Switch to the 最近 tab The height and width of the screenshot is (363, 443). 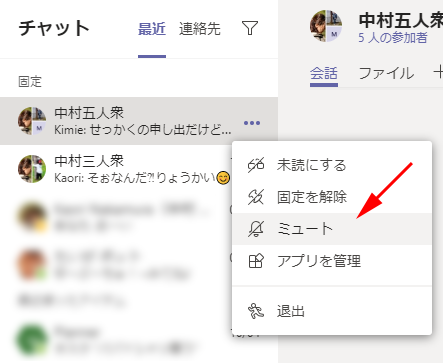point(152,29)
